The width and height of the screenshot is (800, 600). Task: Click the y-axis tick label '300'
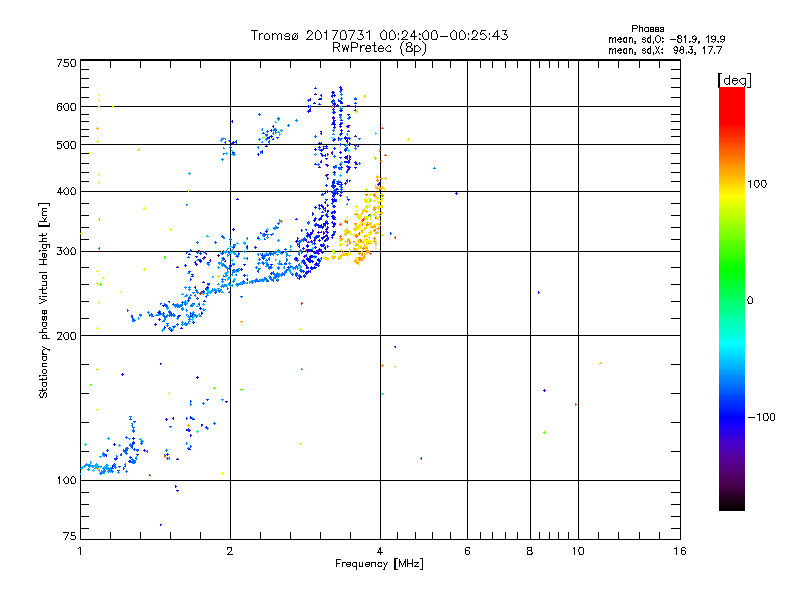pyautogui.click(x=66, y=252)
